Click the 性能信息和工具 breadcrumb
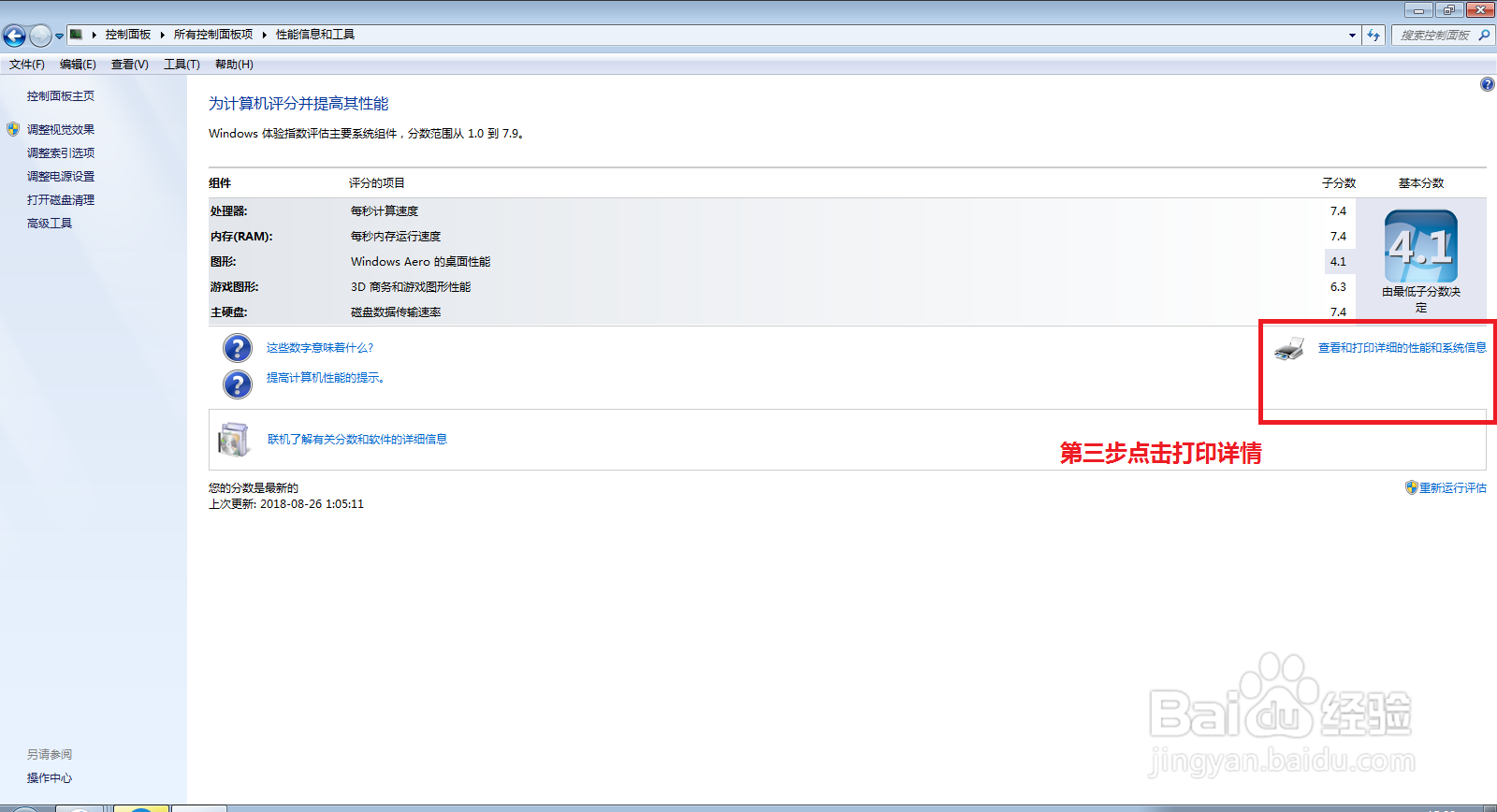The width and height of the screenshot is (1497, 812). click(x=315, y=35)
